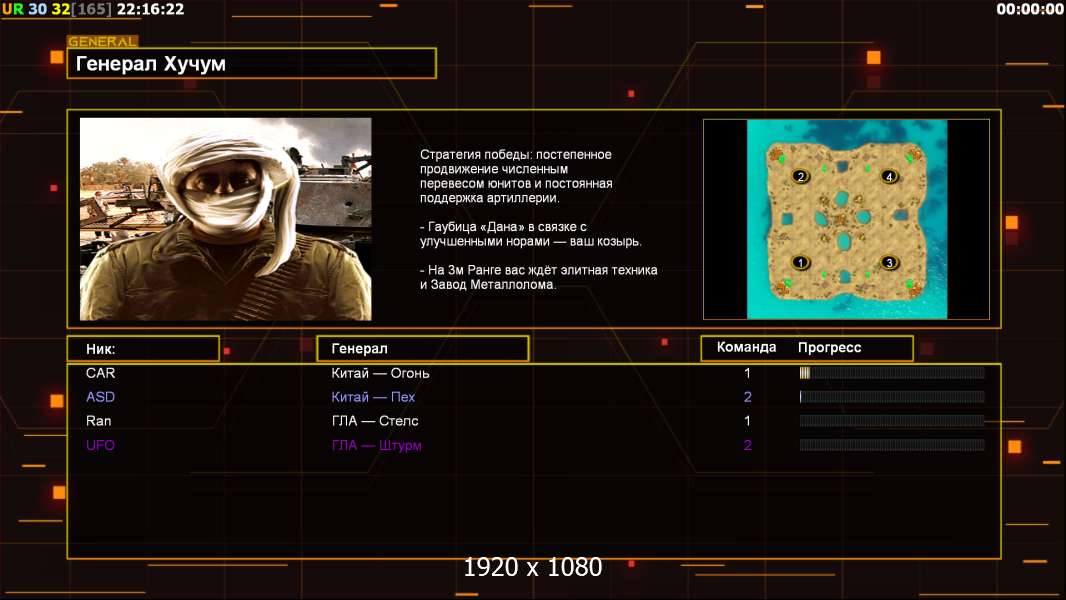Click CAR's loading progress bar
Image resolution: width=1066 pixels, height=600 pixels.
(x=891, y=373)
